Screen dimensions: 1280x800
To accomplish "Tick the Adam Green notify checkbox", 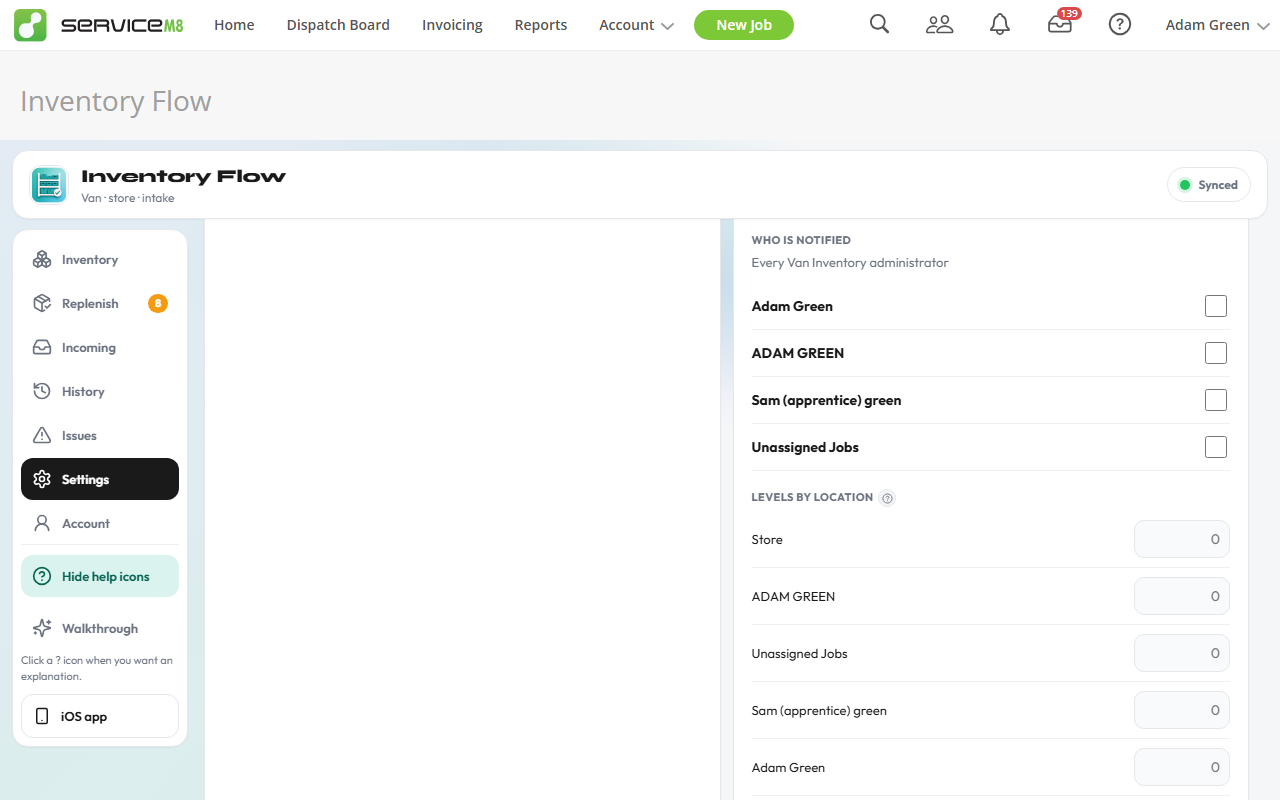I will [x=1216, y=306].
